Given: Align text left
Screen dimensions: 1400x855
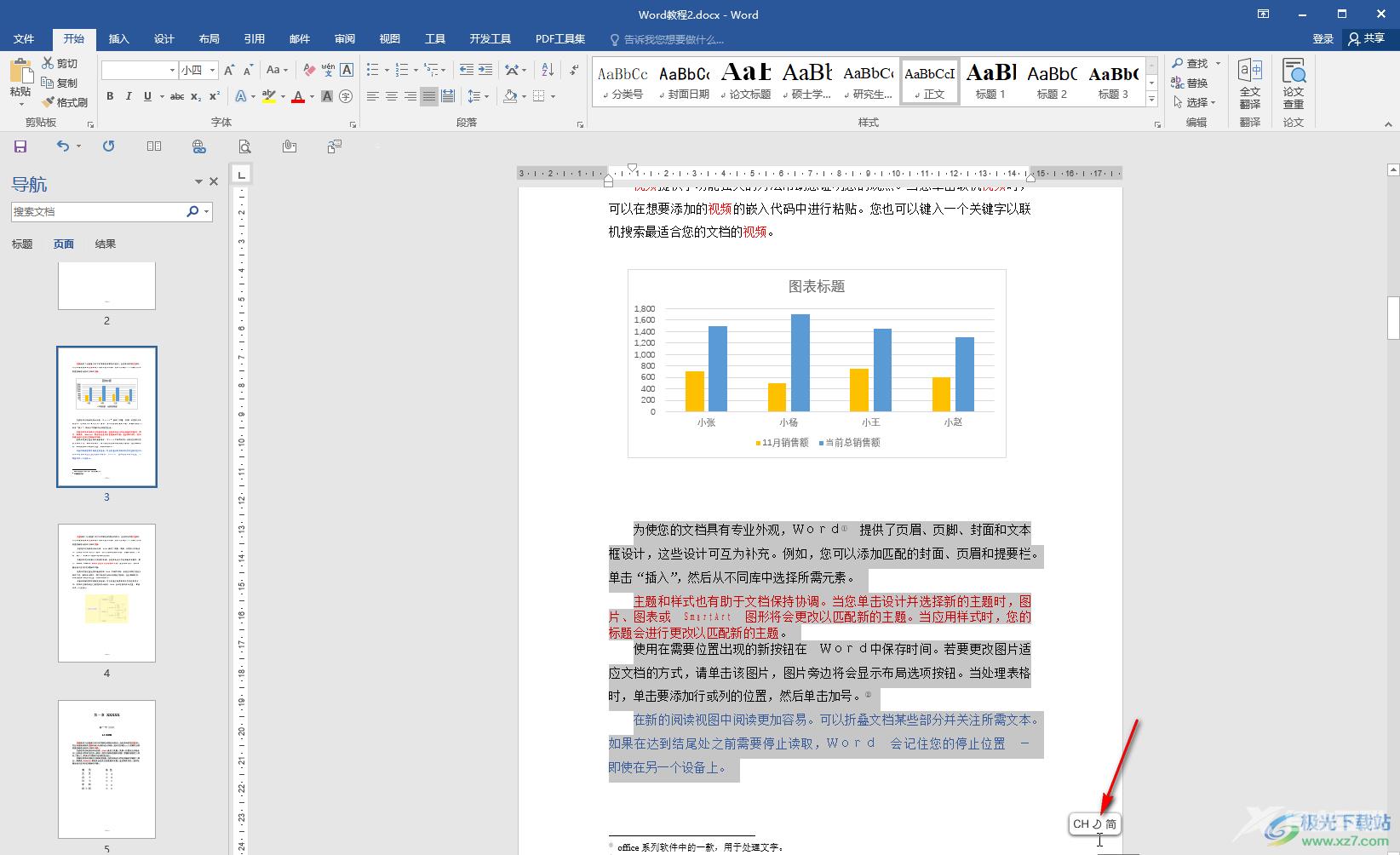Looking at the screenshot, I should (373, 96).
